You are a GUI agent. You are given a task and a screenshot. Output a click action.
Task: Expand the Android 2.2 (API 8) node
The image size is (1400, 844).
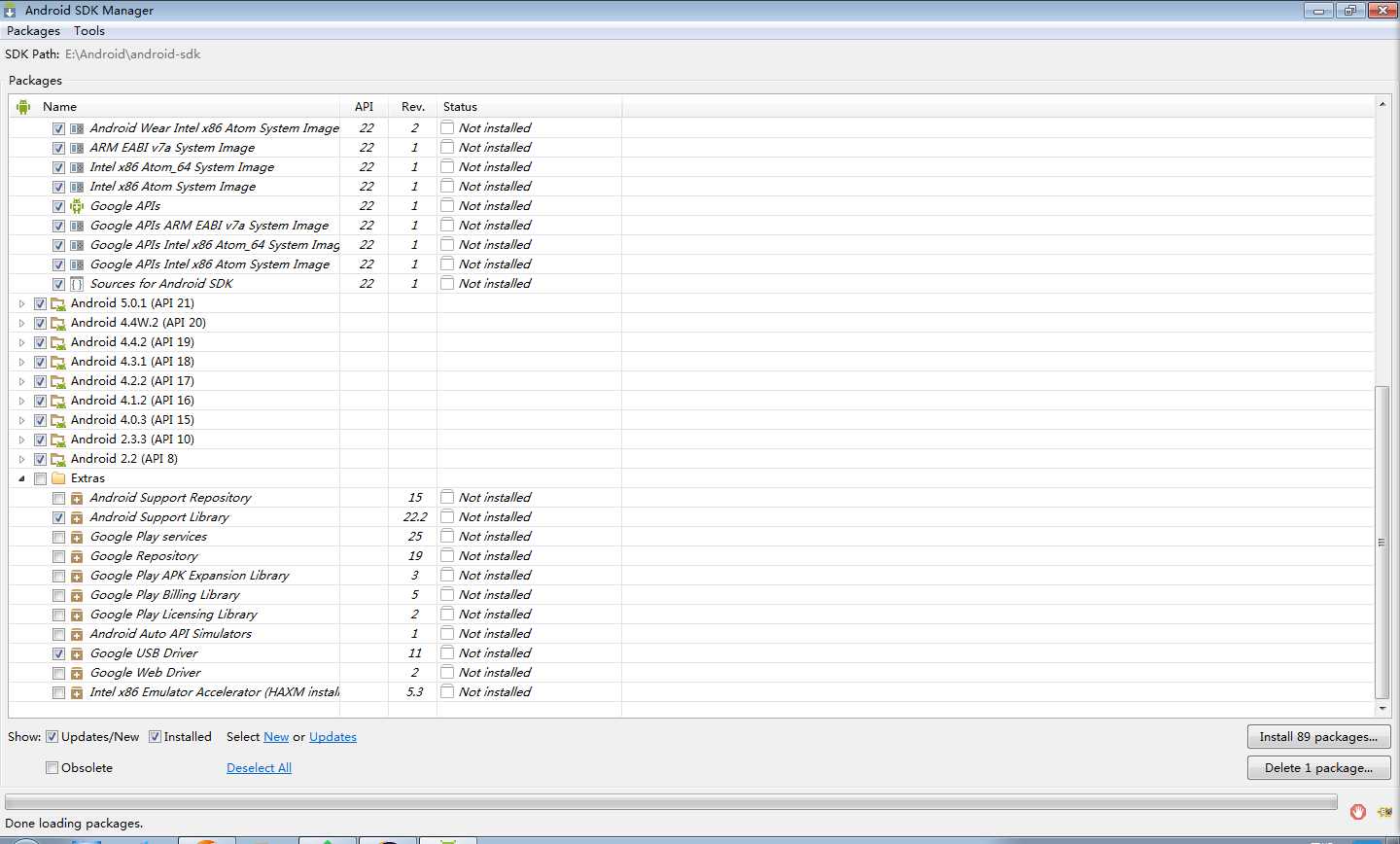point(21,459)
